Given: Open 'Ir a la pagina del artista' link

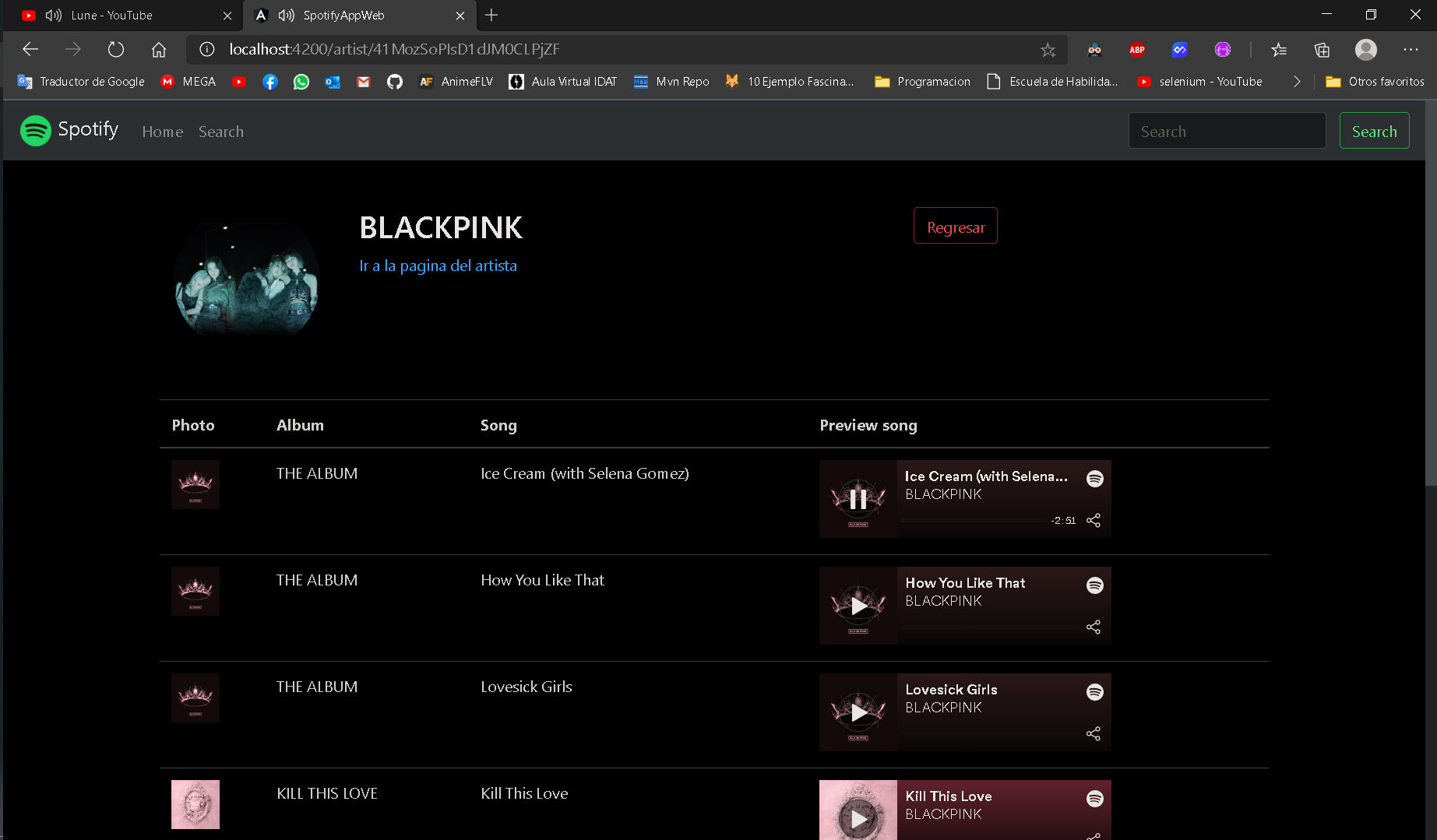Looking at the screenshot, I should pos(438,265).
